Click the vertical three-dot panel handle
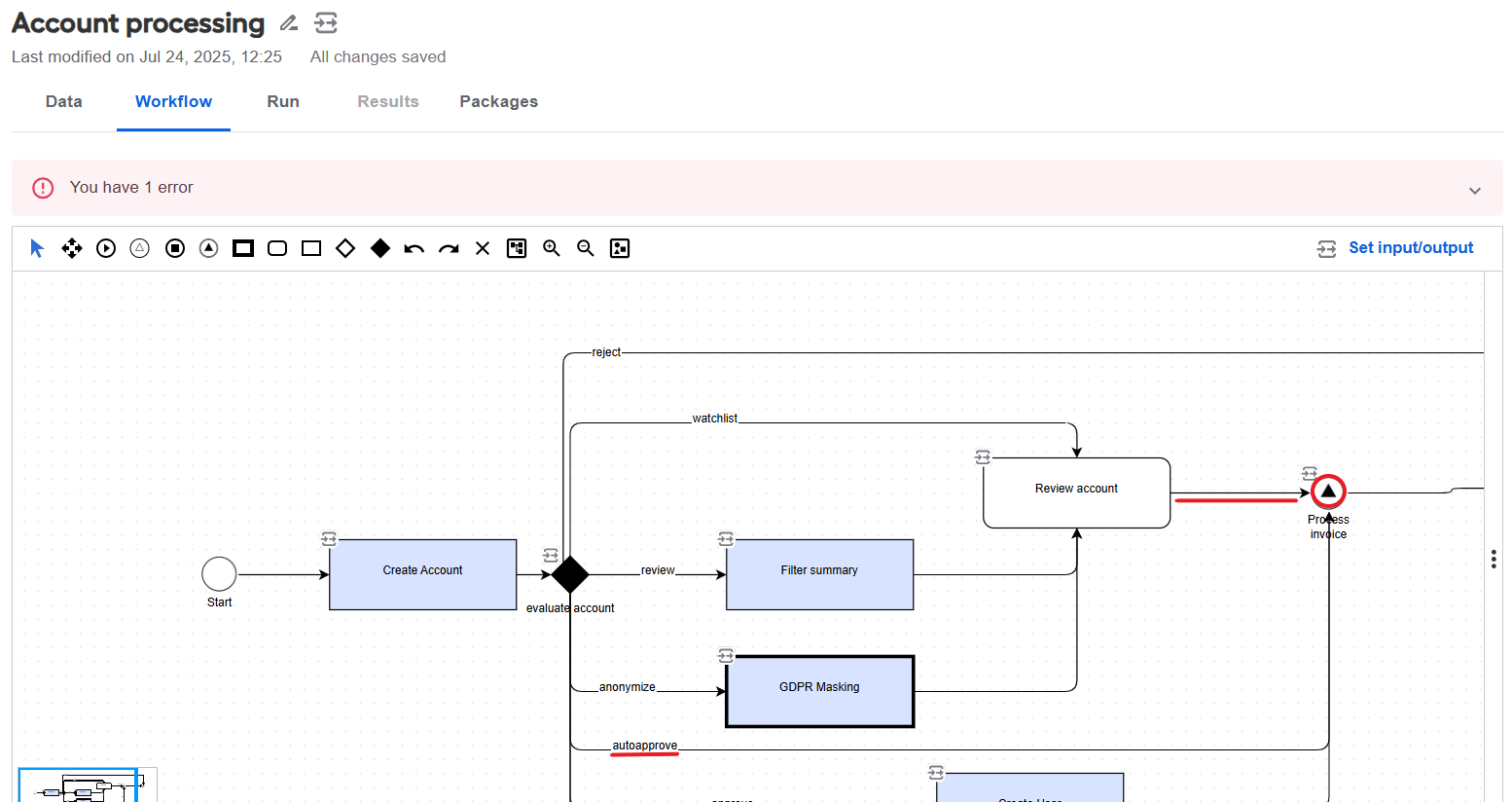The image size is (1512, 802). (1494, 559)
